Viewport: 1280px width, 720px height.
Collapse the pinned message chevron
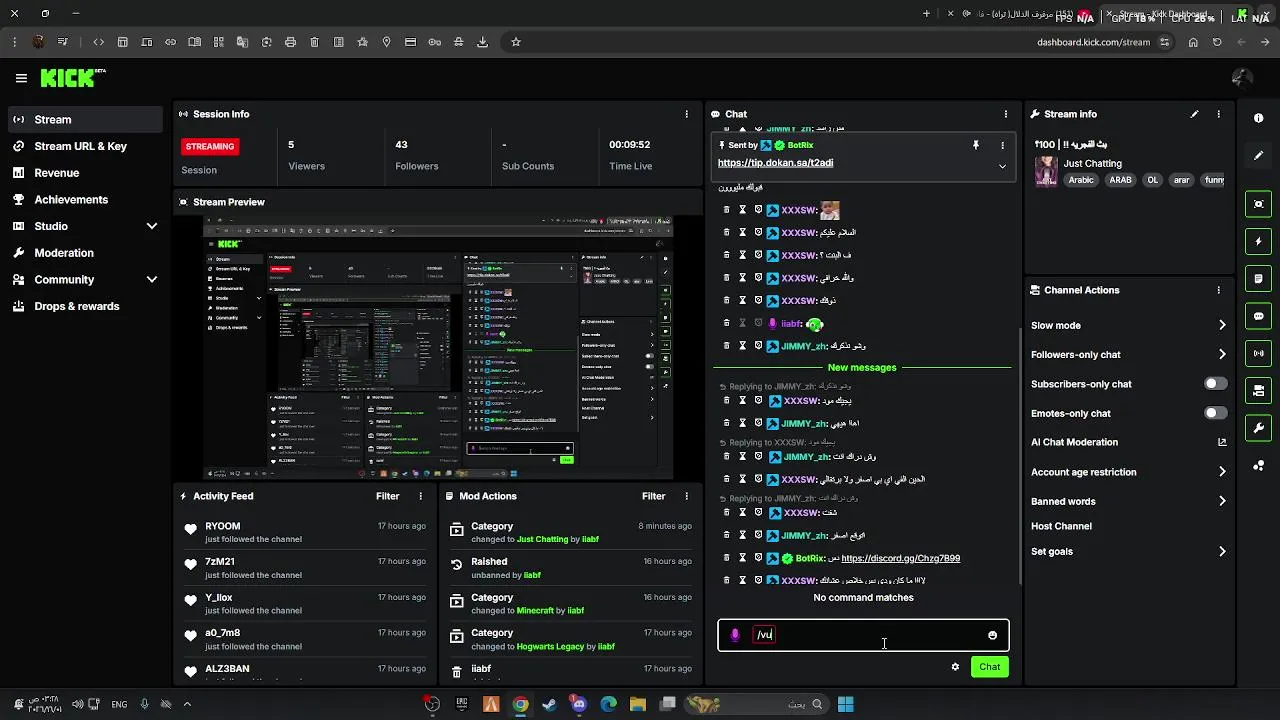click(1002, 166)
